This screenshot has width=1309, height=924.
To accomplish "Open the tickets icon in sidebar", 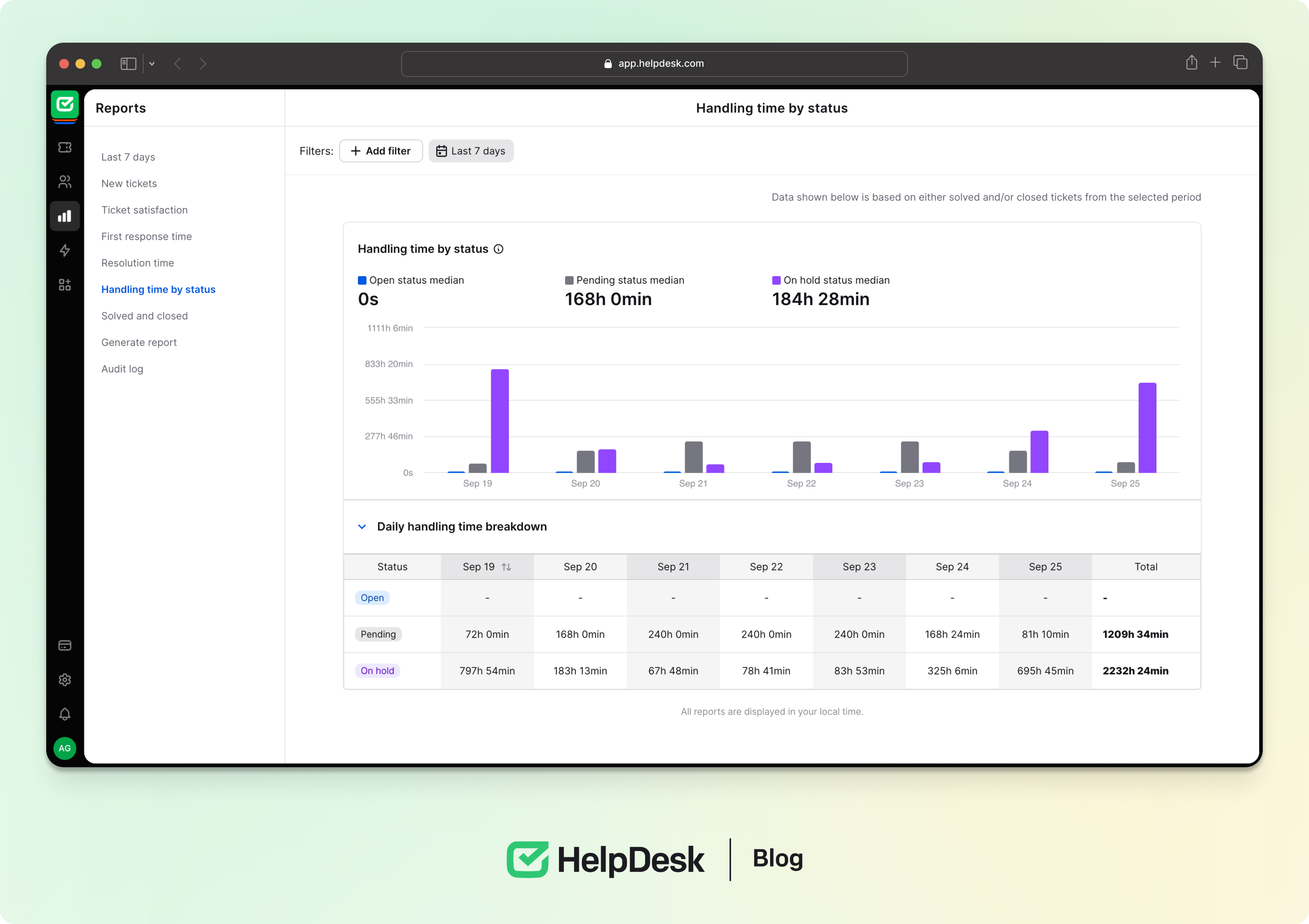I will (x=64, y=148).
